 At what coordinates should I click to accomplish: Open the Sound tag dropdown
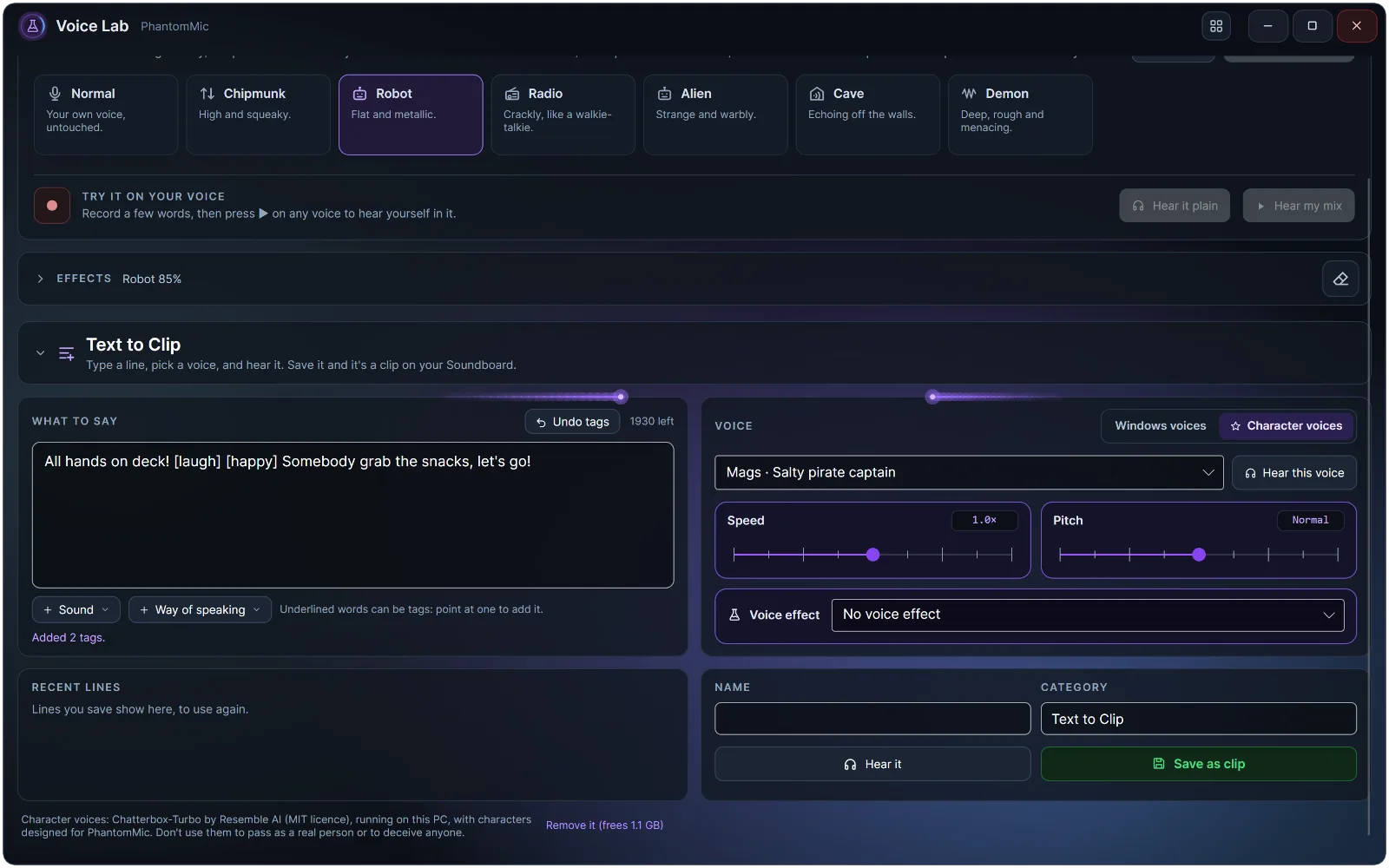point(76,610)
